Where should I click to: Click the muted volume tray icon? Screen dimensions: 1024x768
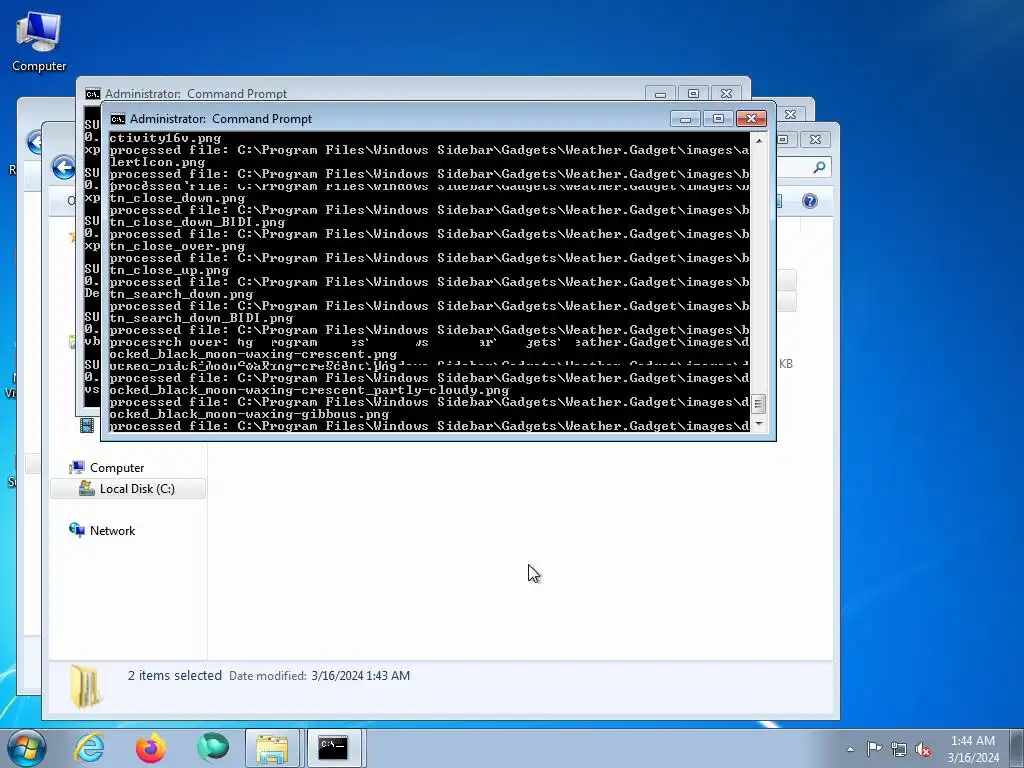[923, 749]
